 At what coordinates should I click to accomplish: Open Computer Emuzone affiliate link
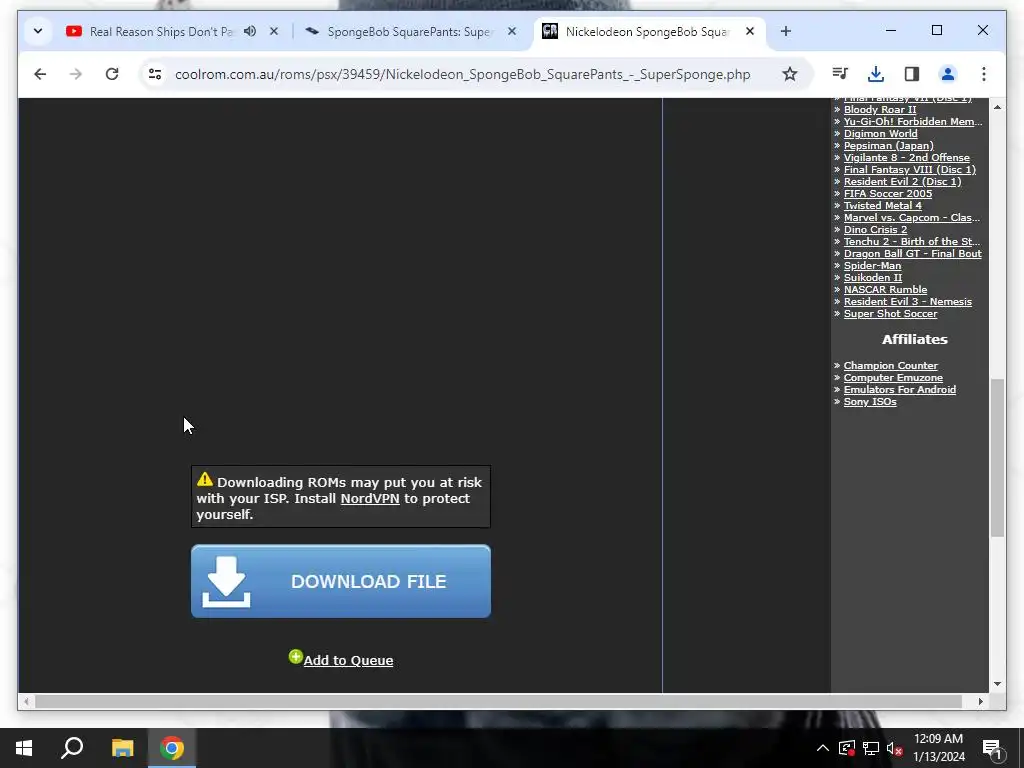click(x=893, y=377)
